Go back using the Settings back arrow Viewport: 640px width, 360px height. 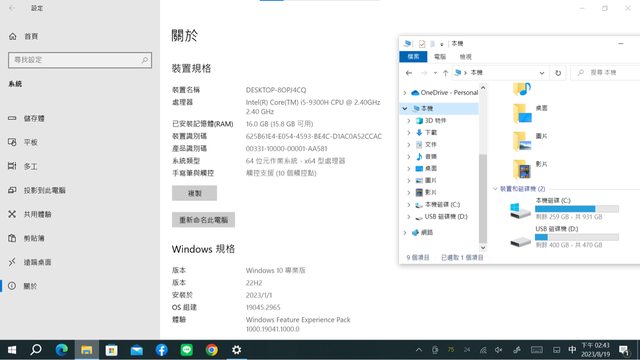pyautogui.click(x=12, y=8)
